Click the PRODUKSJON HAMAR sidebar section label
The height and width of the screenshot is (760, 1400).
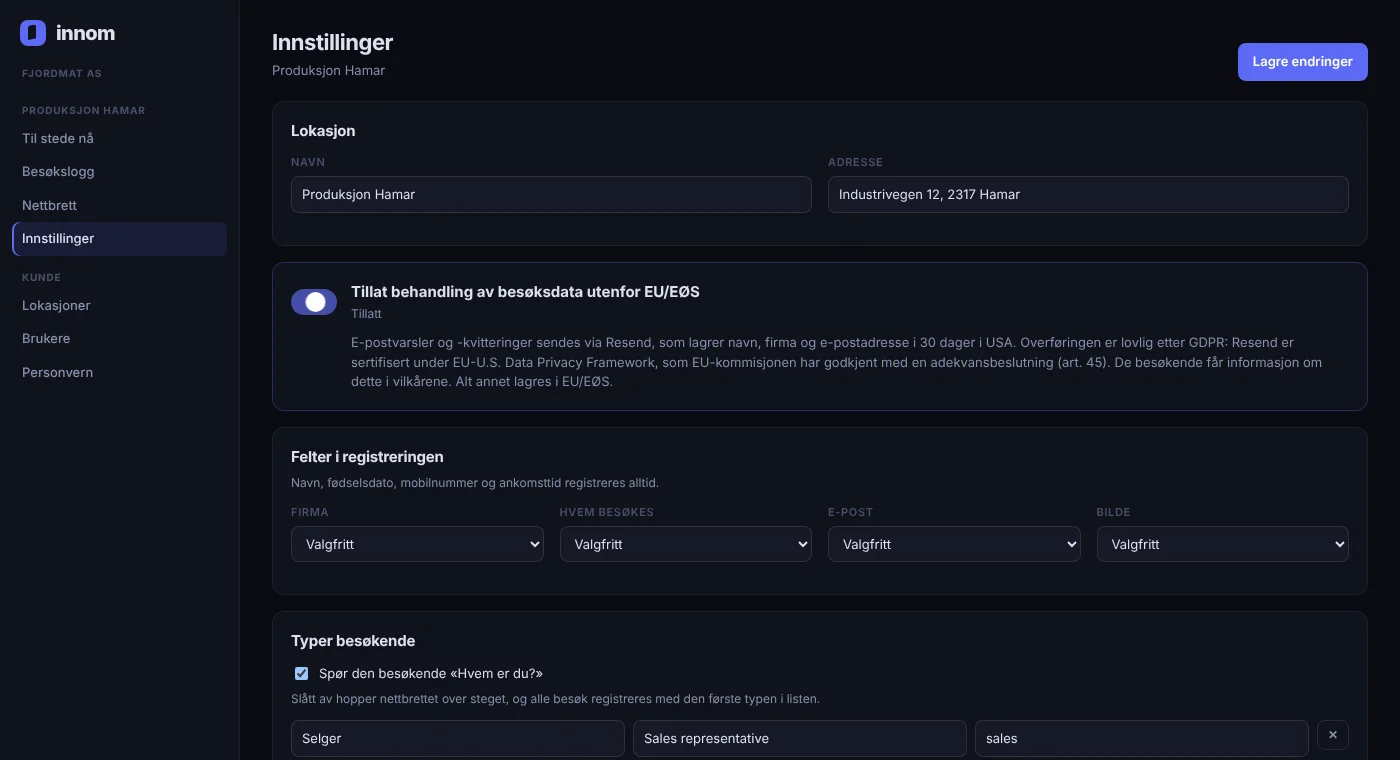[84, 111]
